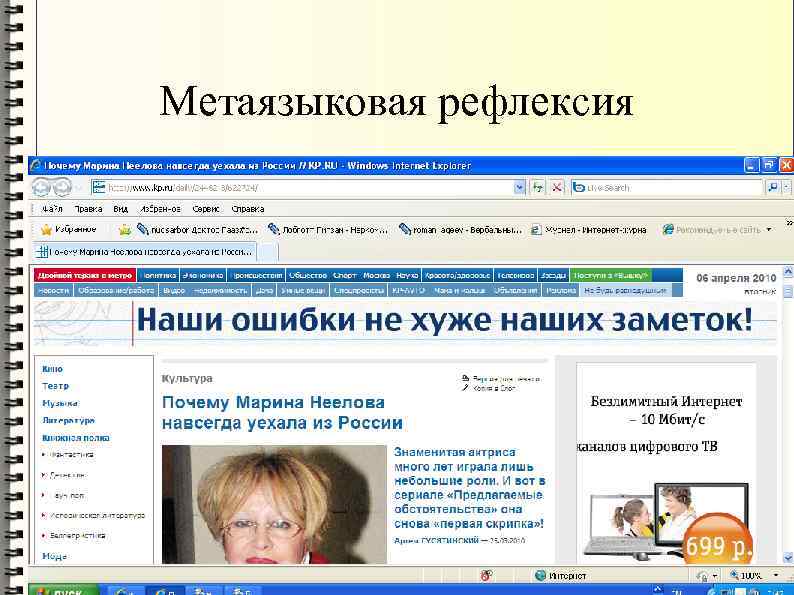Open the recent pages dropdown near Forward
This screenshot has height=595, width=794.
click(x=78, y=188)
